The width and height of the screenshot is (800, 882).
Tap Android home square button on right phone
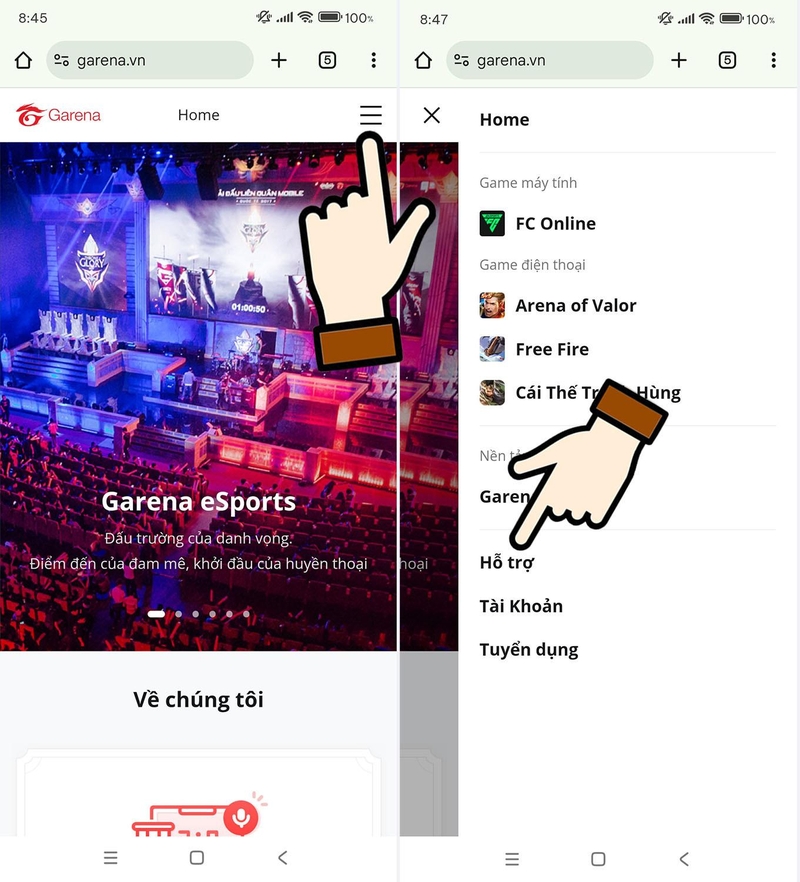click(x=599, y=859)
